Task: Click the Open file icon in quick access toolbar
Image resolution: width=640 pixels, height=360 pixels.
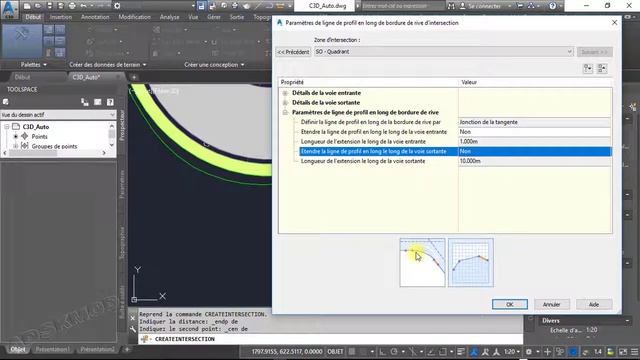Action: point(38,6)
